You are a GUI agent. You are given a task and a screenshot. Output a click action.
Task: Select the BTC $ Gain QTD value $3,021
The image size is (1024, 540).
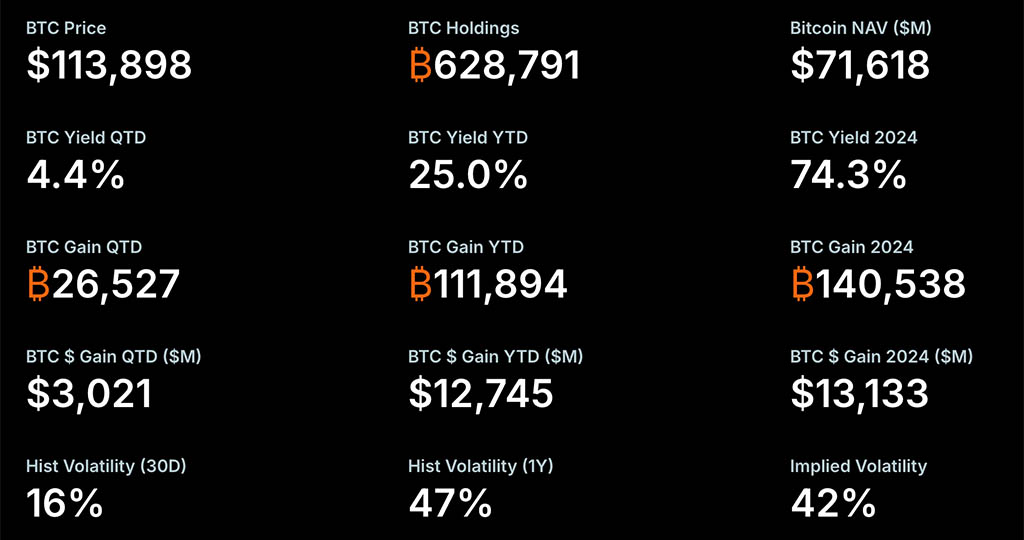89,394
